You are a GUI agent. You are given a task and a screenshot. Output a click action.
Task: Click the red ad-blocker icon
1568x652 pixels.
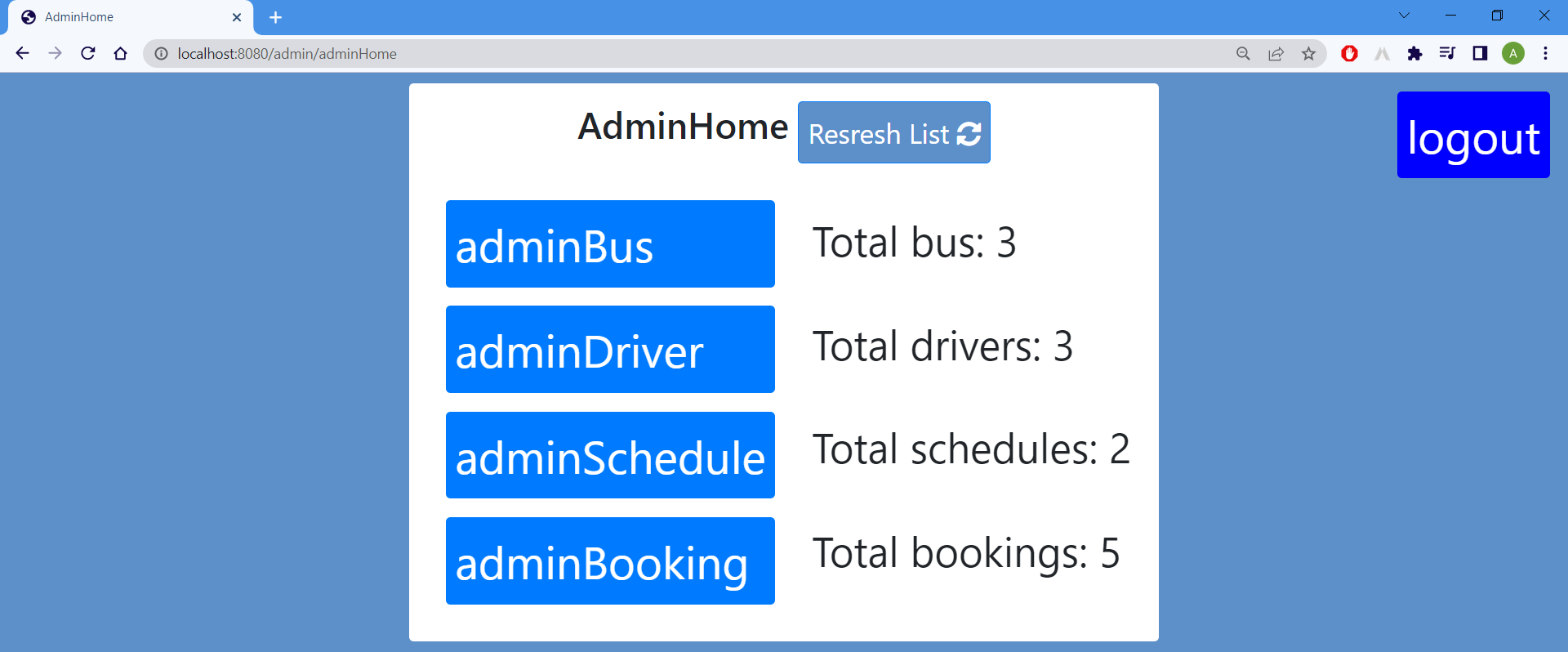pos(1350,53)
